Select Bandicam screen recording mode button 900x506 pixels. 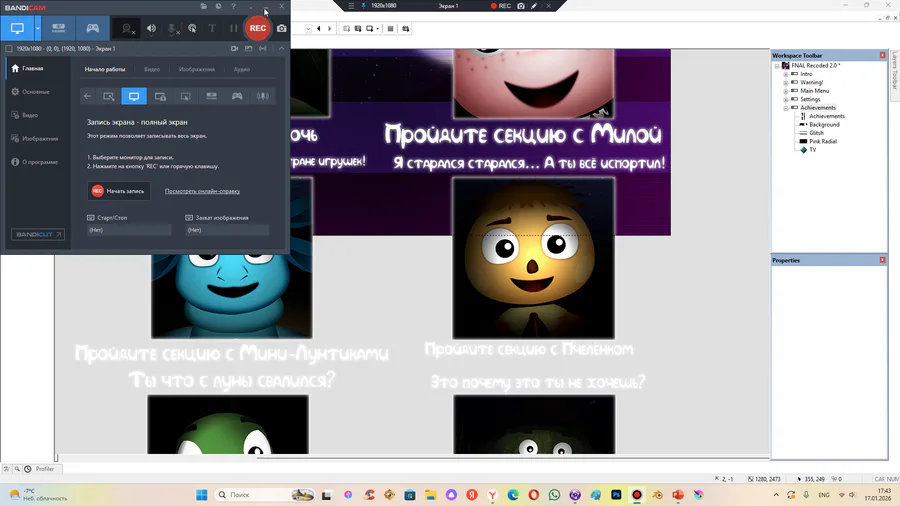[17, 28]
